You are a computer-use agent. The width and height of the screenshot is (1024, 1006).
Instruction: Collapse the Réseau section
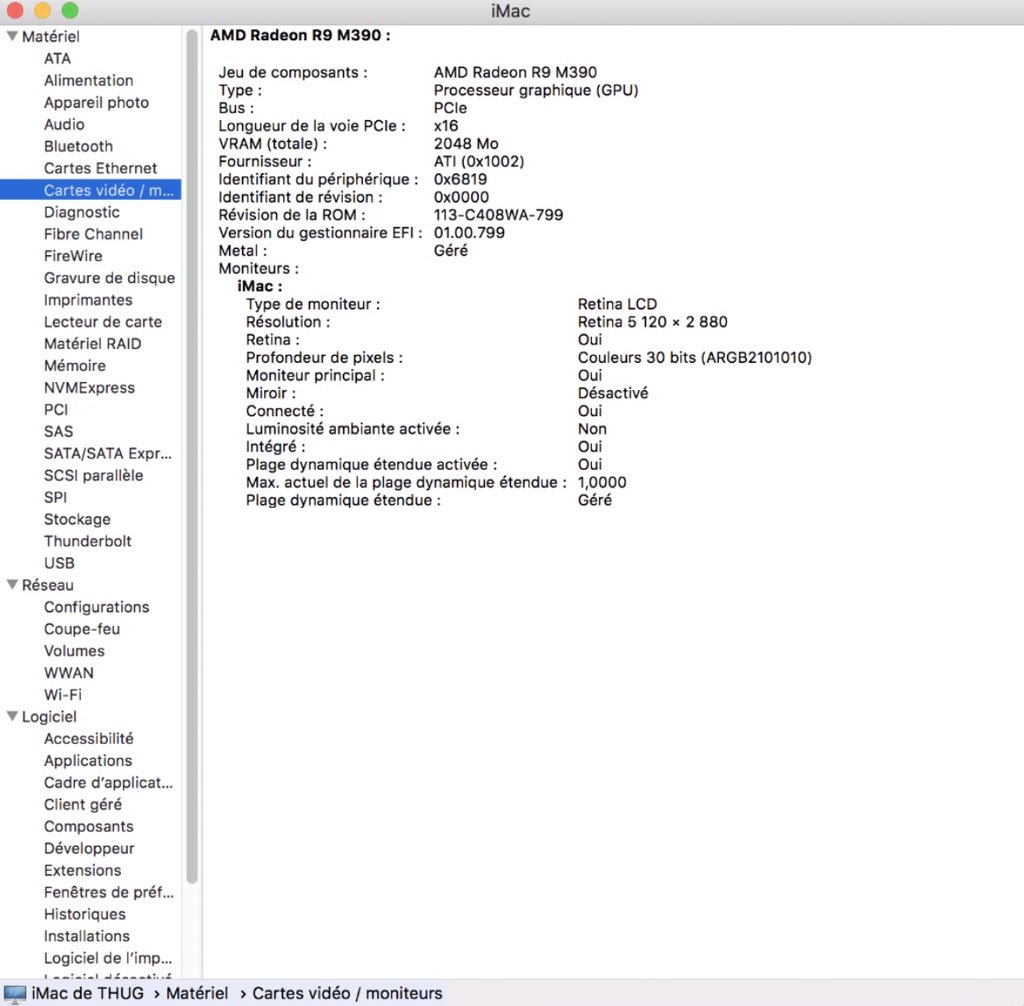(12, 585)
